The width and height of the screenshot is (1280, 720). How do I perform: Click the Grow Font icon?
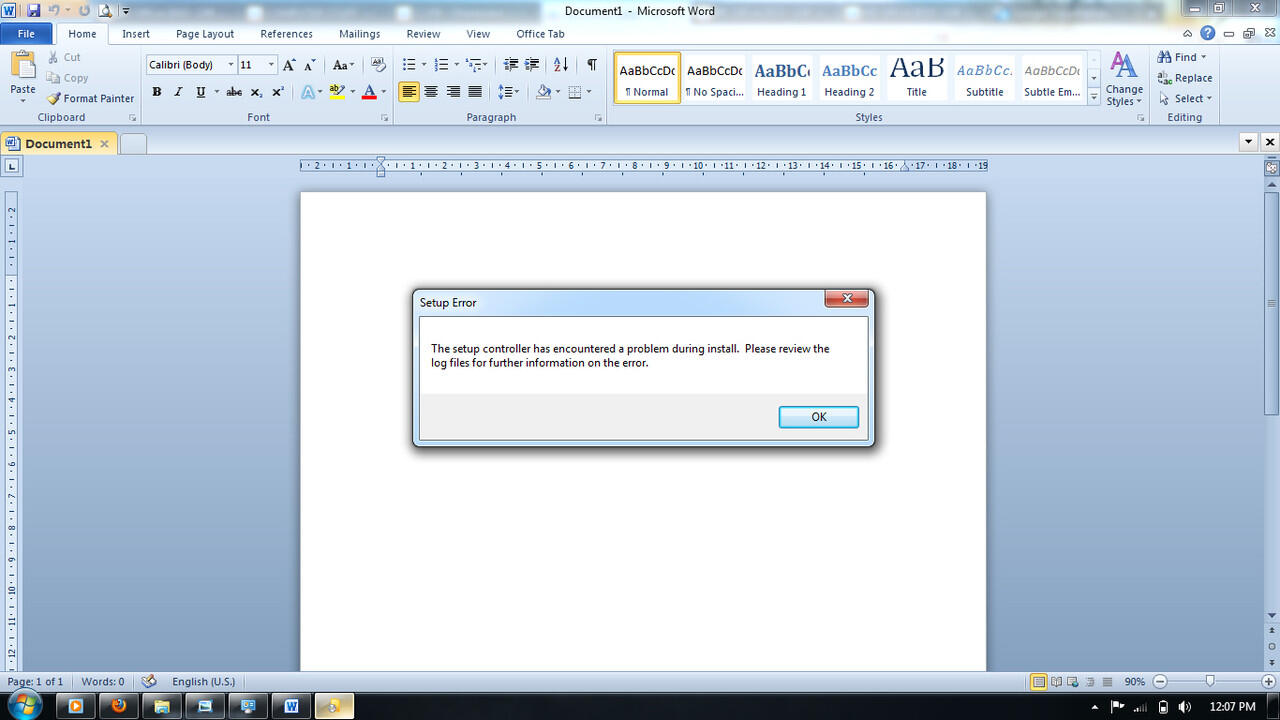(x=289, y=65)
